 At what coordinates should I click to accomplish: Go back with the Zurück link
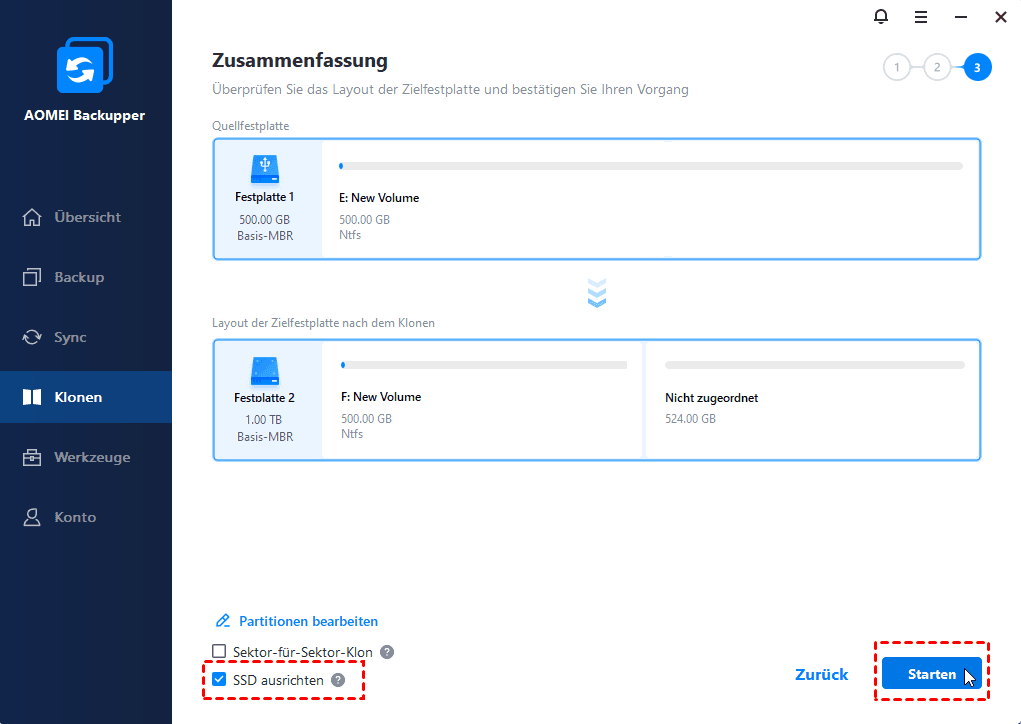point(821,675)
